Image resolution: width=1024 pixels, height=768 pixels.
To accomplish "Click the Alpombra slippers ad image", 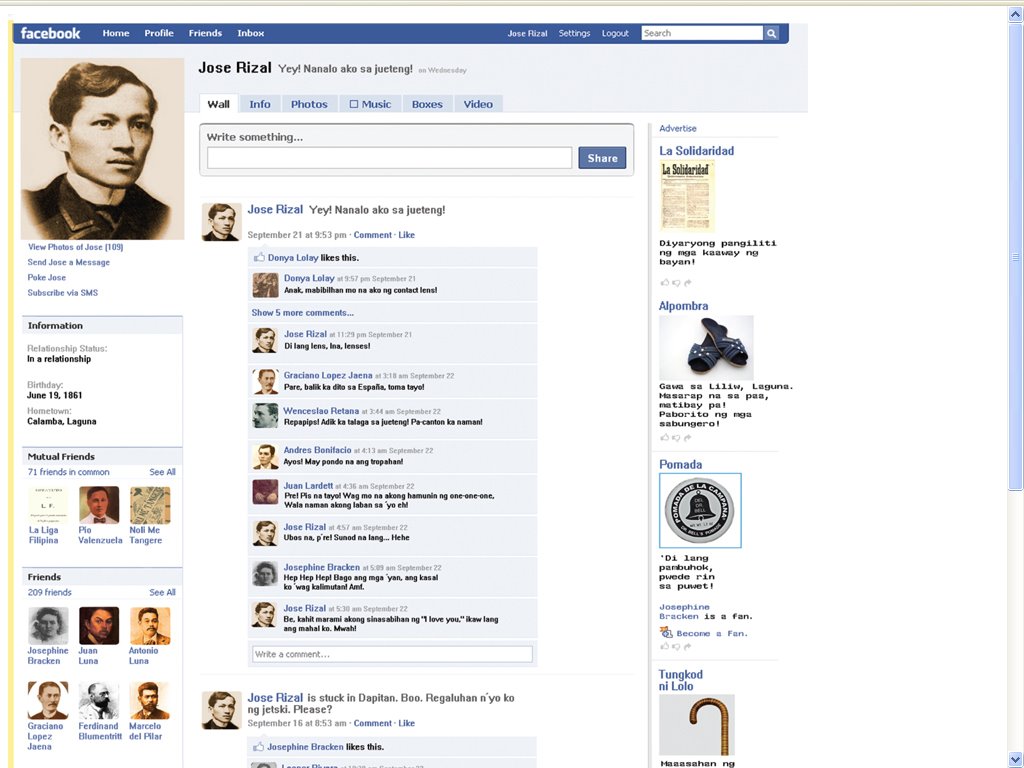I will click(706, 347).
